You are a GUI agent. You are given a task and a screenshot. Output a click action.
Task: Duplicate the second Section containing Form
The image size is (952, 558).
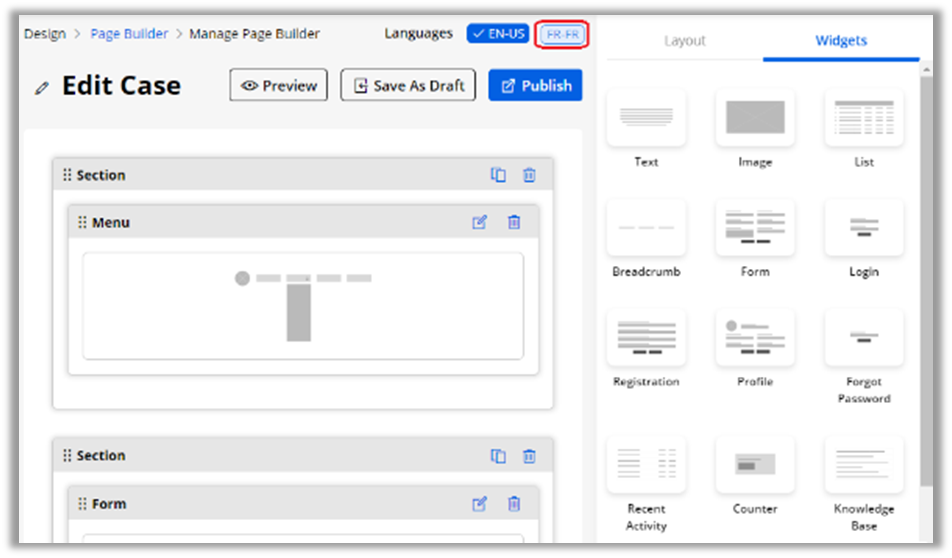pyautogui.click(x=498, y=456)
